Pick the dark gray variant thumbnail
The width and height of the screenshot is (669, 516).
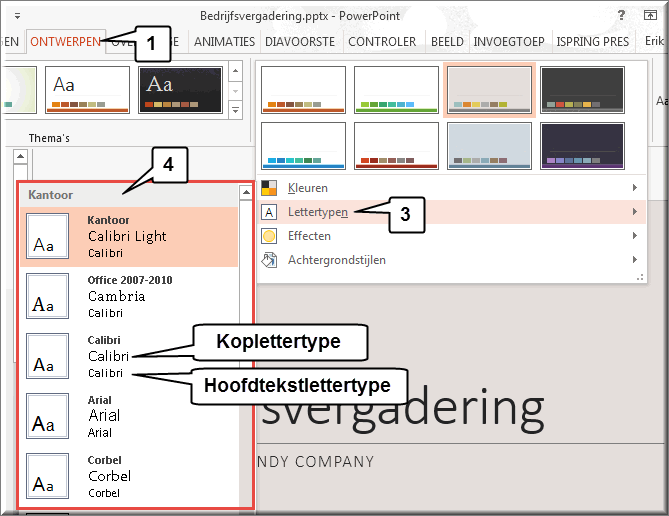point(582,90)
